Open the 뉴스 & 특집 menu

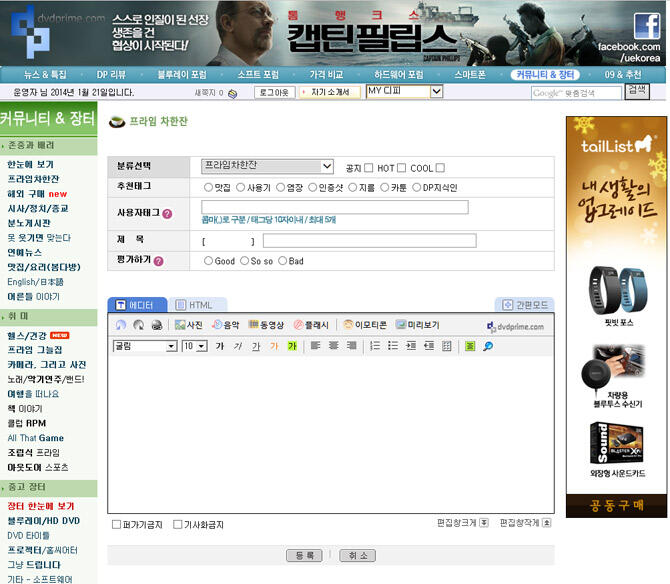click(x=45, y=75)
